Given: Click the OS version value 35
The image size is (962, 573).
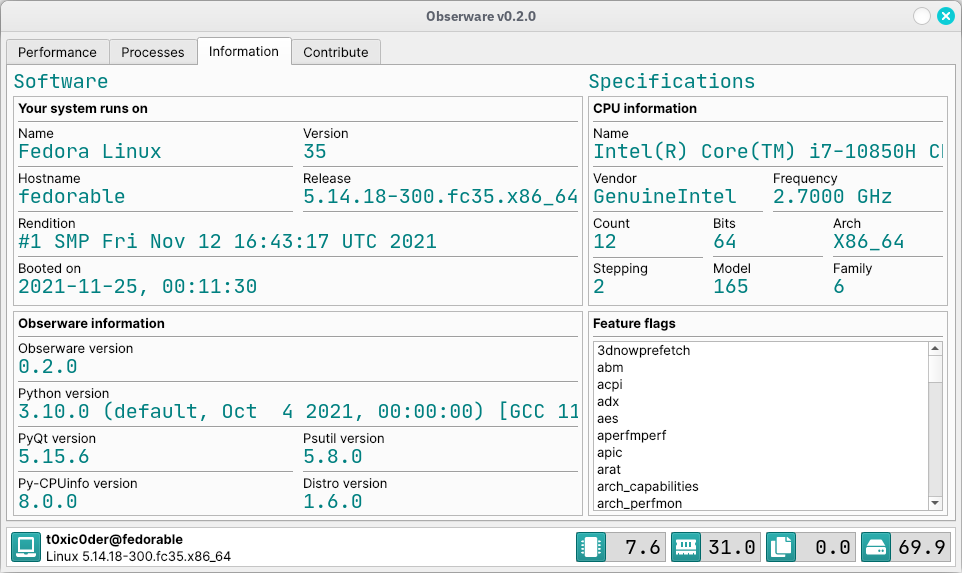Looking at the screenshot, I should pyautogui.click(x=315, y=152).
